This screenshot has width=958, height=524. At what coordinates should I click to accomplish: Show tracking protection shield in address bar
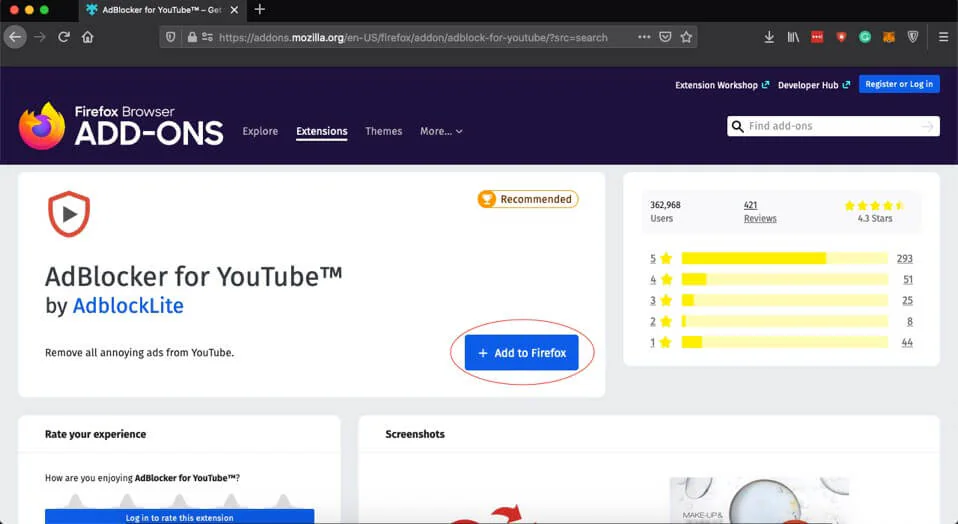(x=171, y=37)
